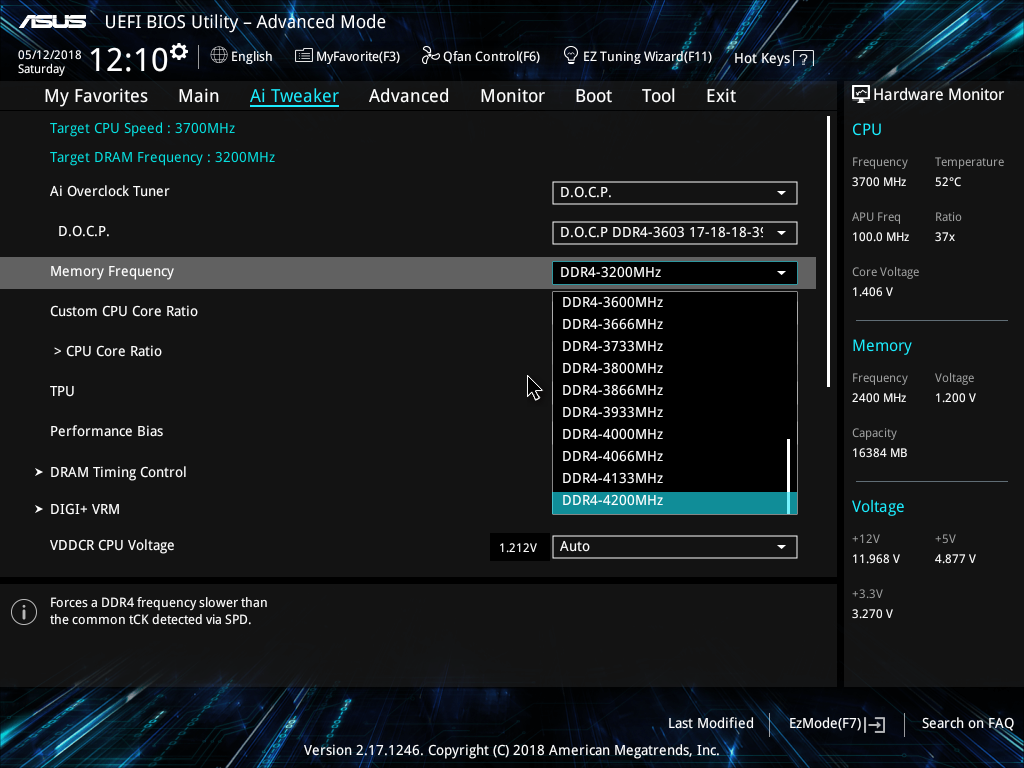Screen dimensions: 1024x768
Task: Switch to the Boot tab
Action: [x=593, y=96]
